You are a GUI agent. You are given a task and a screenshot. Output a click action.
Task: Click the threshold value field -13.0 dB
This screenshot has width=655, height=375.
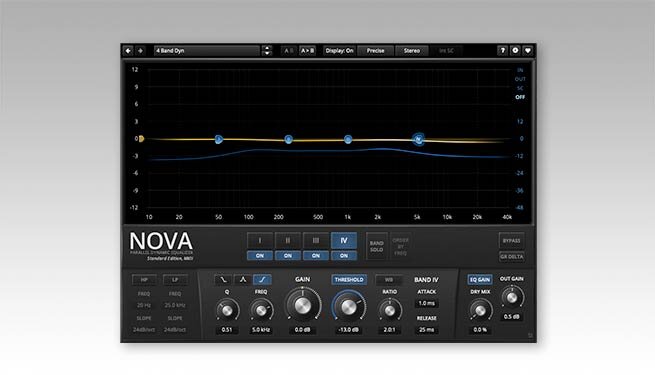(x=349, y=330)
